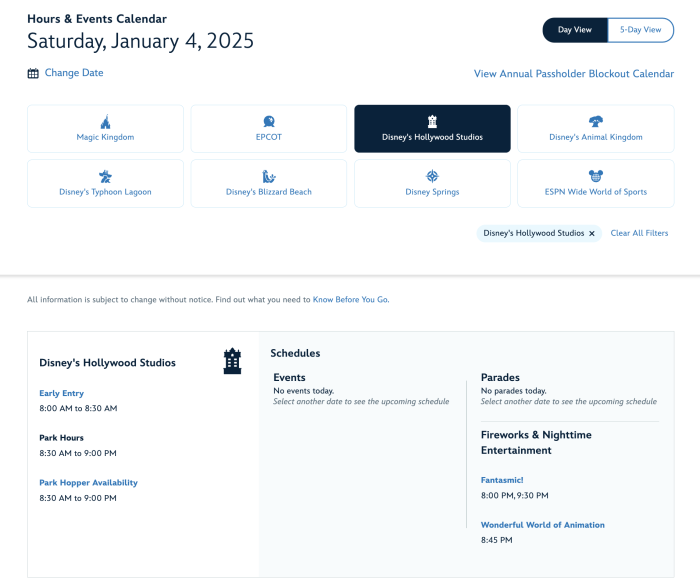Open View Annual Passholder Blockout Calendar
The width and height of the screenshot is (700, 584).
coord(573,74)
